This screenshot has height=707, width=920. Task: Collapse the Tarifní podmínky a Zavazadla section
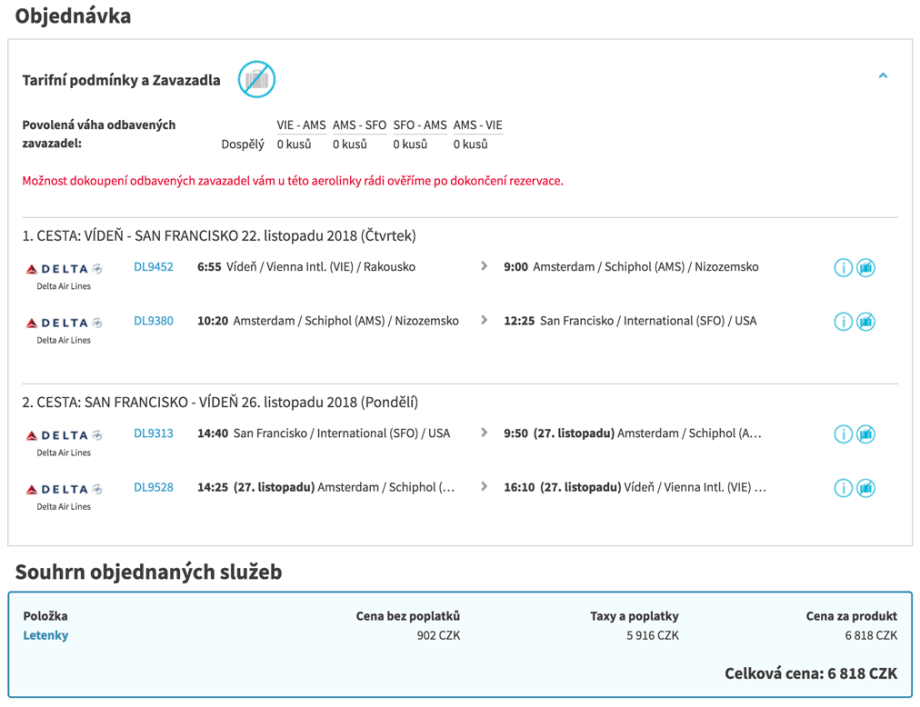coord(882,76)
